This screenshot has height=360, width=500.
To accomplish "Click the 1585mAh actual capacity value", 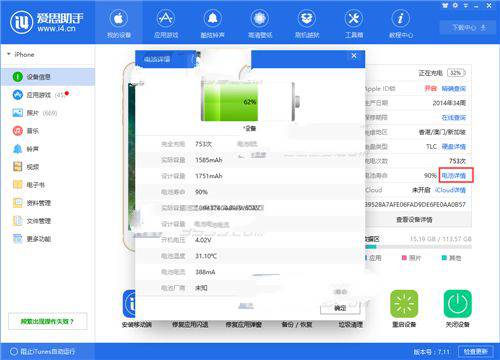I will [209, 160].
